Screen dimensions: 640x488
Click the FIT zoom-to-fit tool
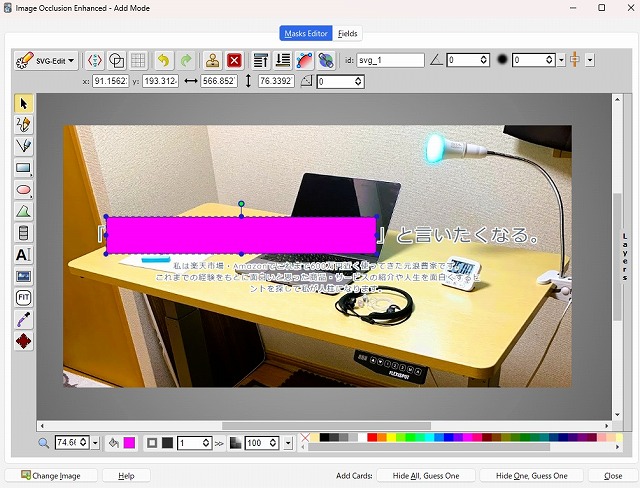pyautogui.click(x=24, y=298)
